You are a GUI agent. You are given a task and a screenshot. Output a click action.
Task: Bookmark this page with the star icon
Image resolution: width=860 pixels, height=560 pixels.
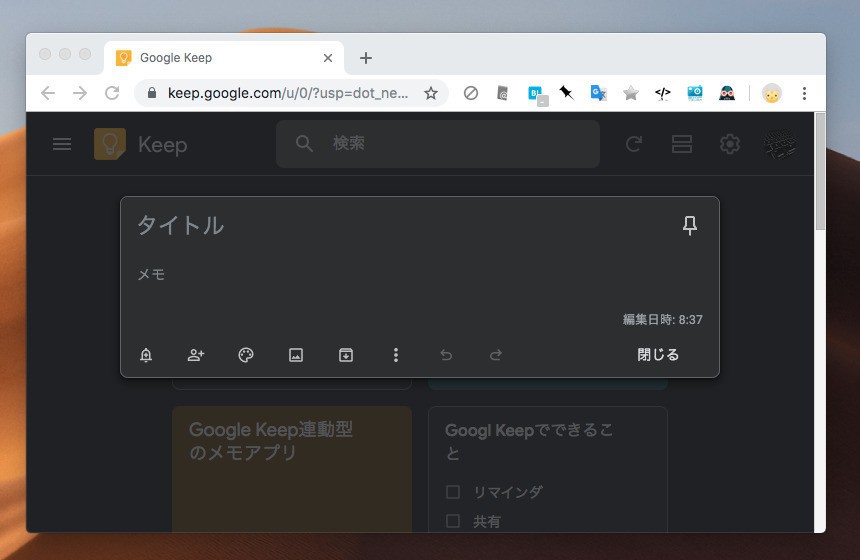click(x=431, y=93)
